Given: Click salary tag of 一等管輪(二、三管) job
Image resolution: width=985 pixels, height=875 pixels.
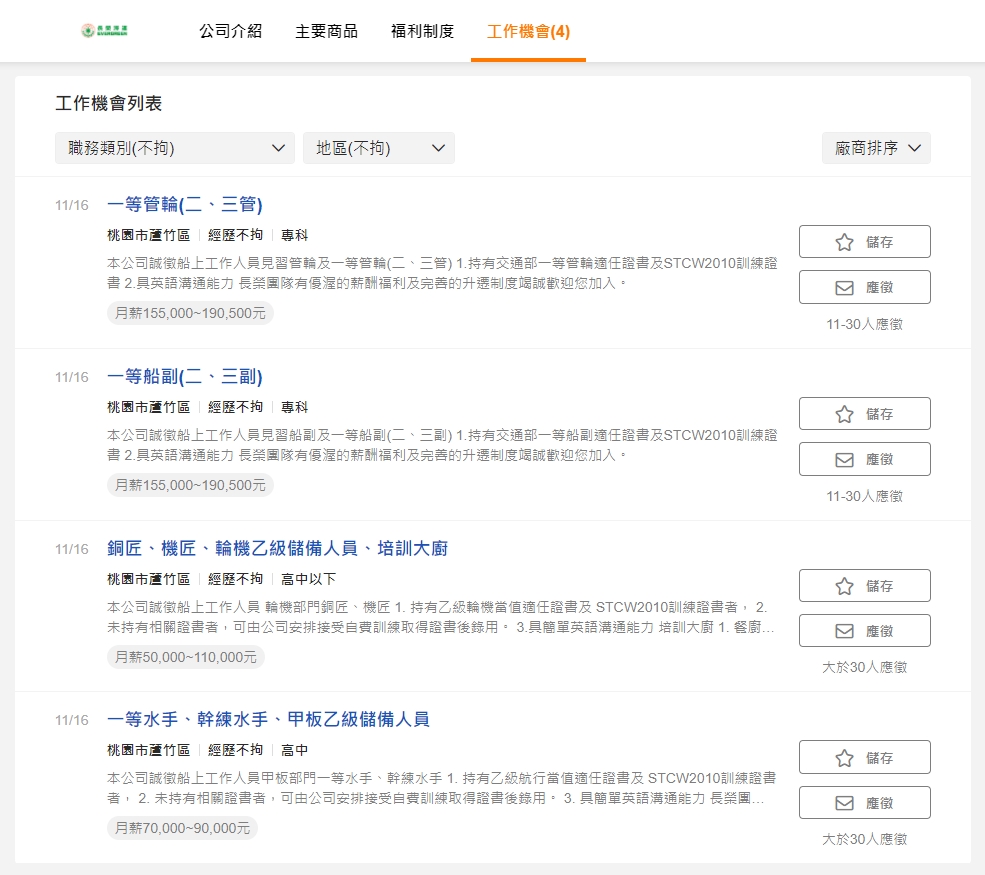Looking at the screenshot, I should [190, 313].
